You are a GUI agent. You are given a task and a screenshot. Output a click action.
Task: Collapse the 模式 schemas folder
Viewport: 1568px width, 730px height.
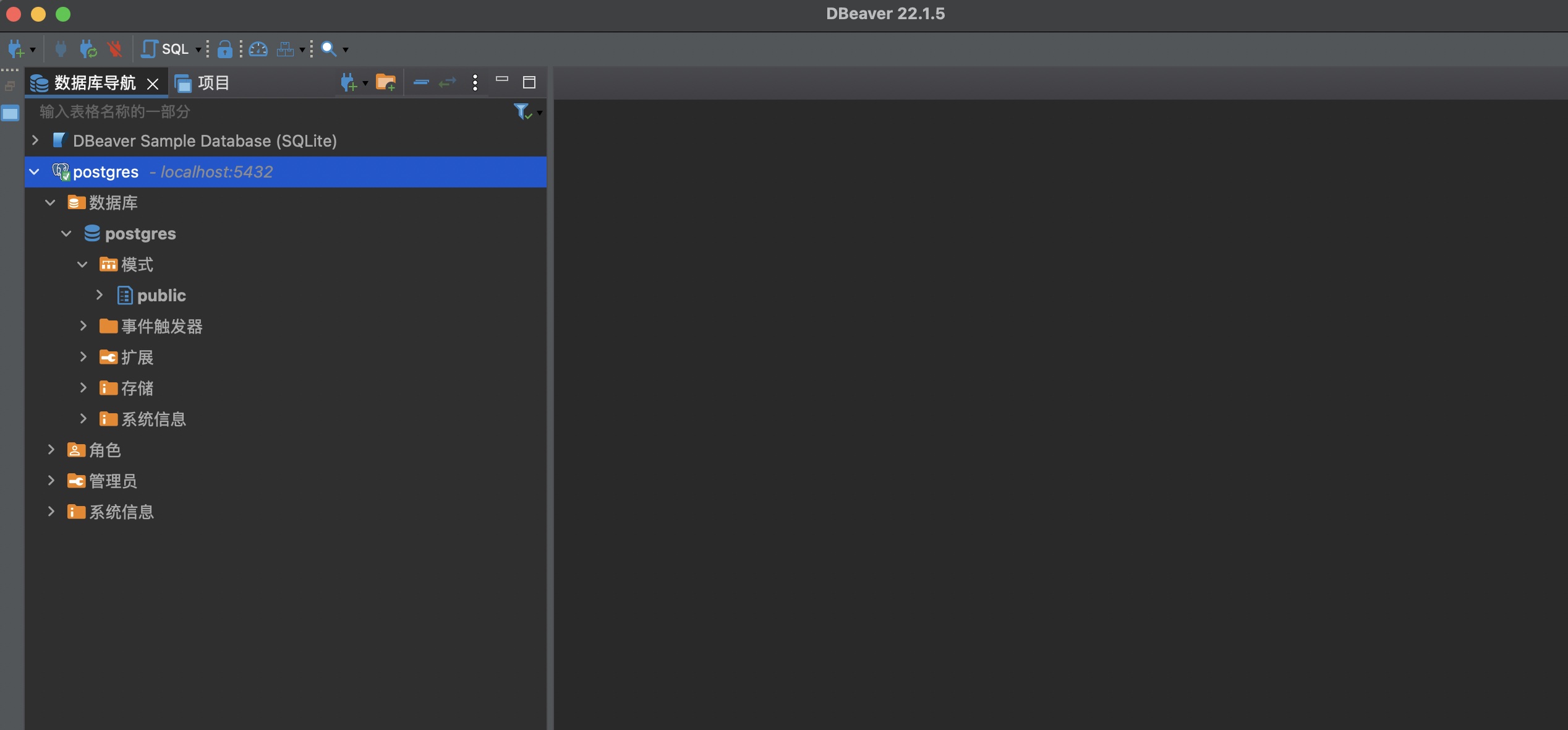(83, 264)
